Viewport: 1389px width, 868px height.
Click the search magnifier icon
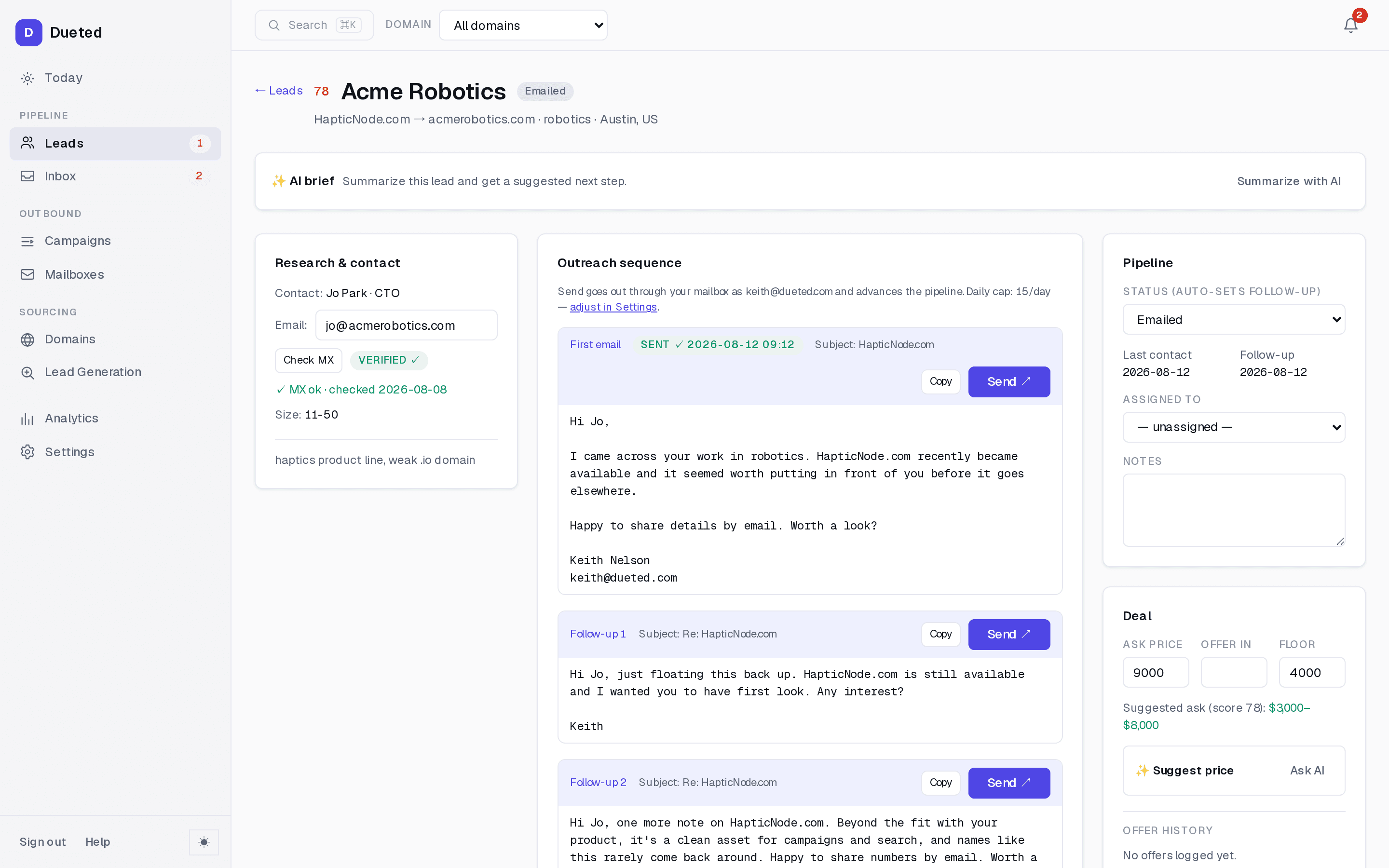point(274,25)
